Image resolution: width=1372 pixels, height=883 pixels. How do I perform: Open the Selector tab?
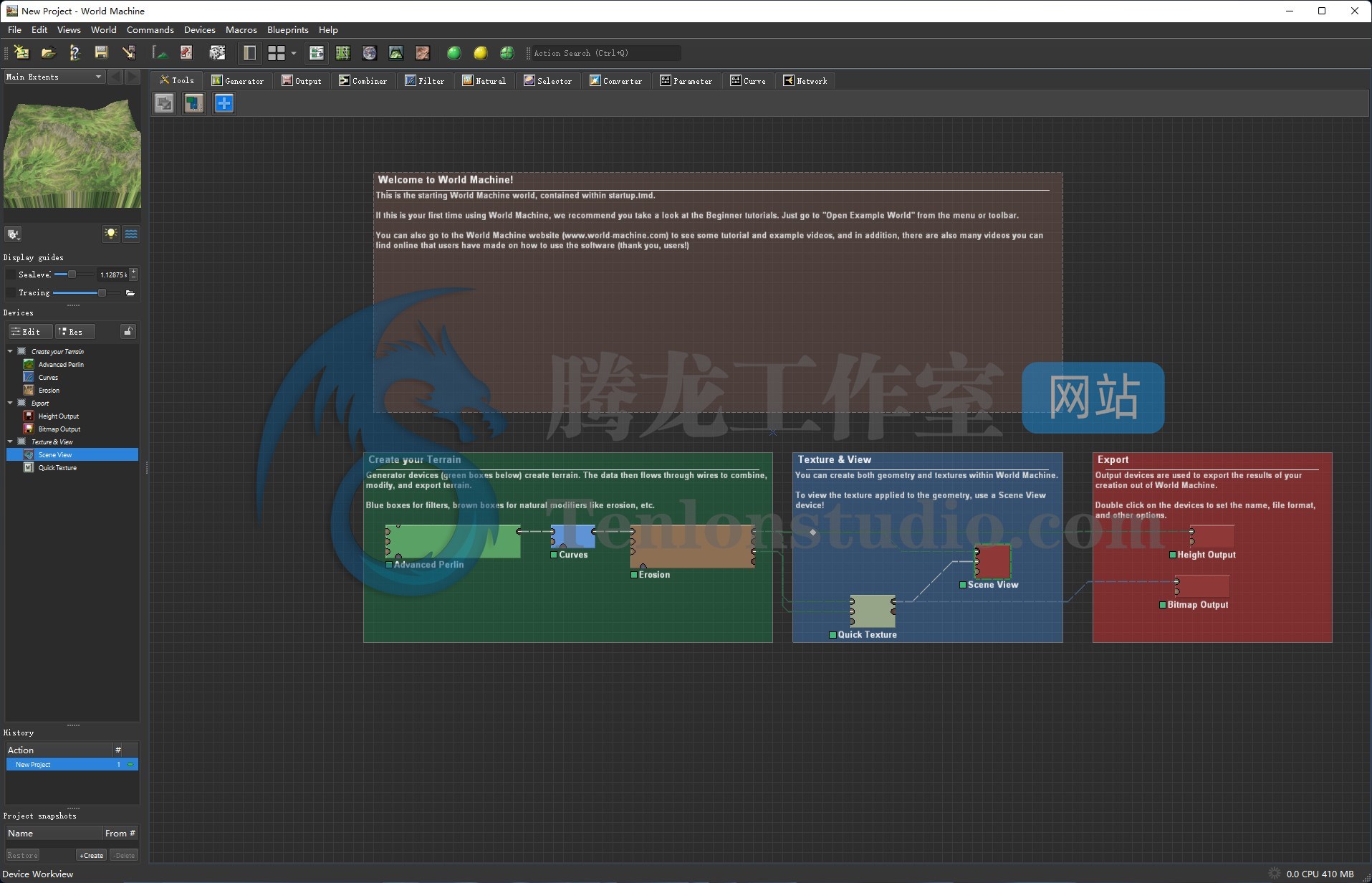coord(548,81)
